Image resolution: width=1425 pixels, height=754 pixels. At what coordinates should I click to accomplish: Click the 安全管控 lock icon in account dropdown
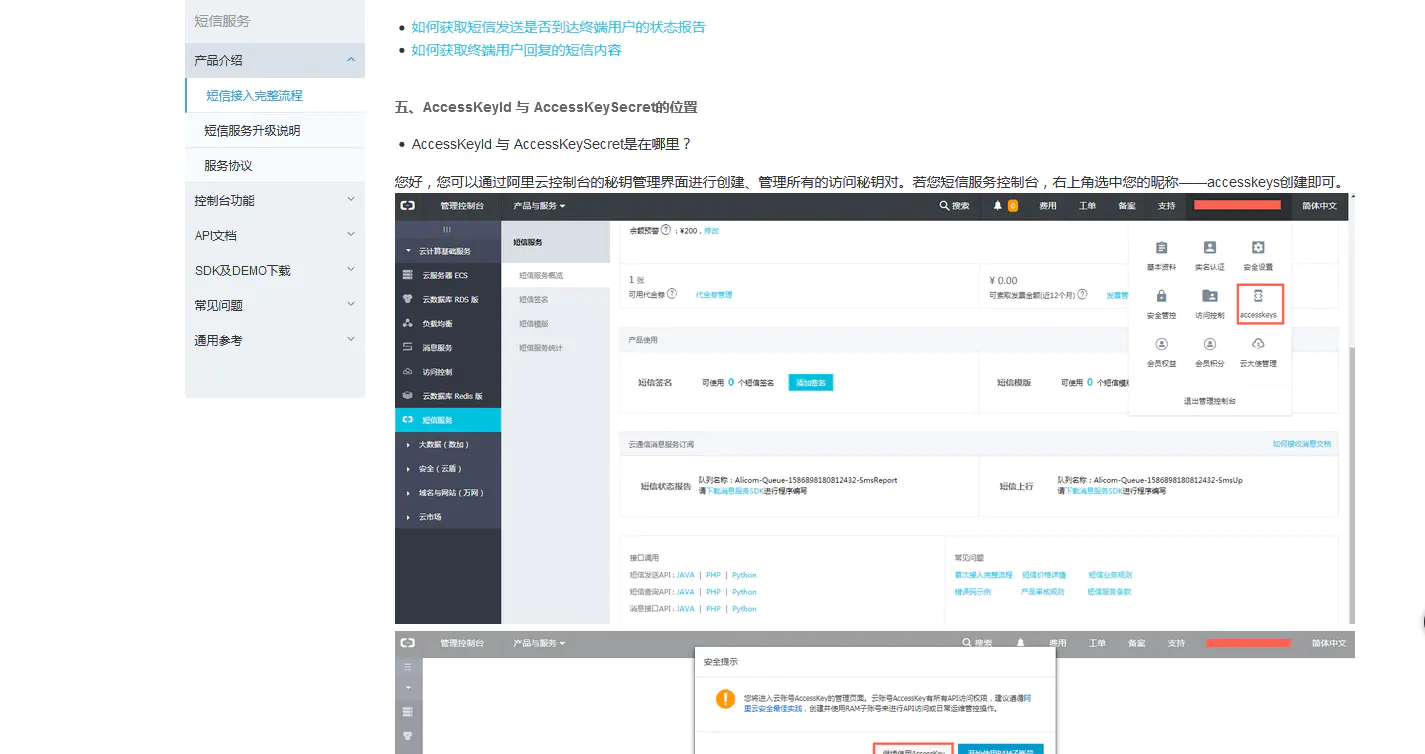tap(1161, 296)
